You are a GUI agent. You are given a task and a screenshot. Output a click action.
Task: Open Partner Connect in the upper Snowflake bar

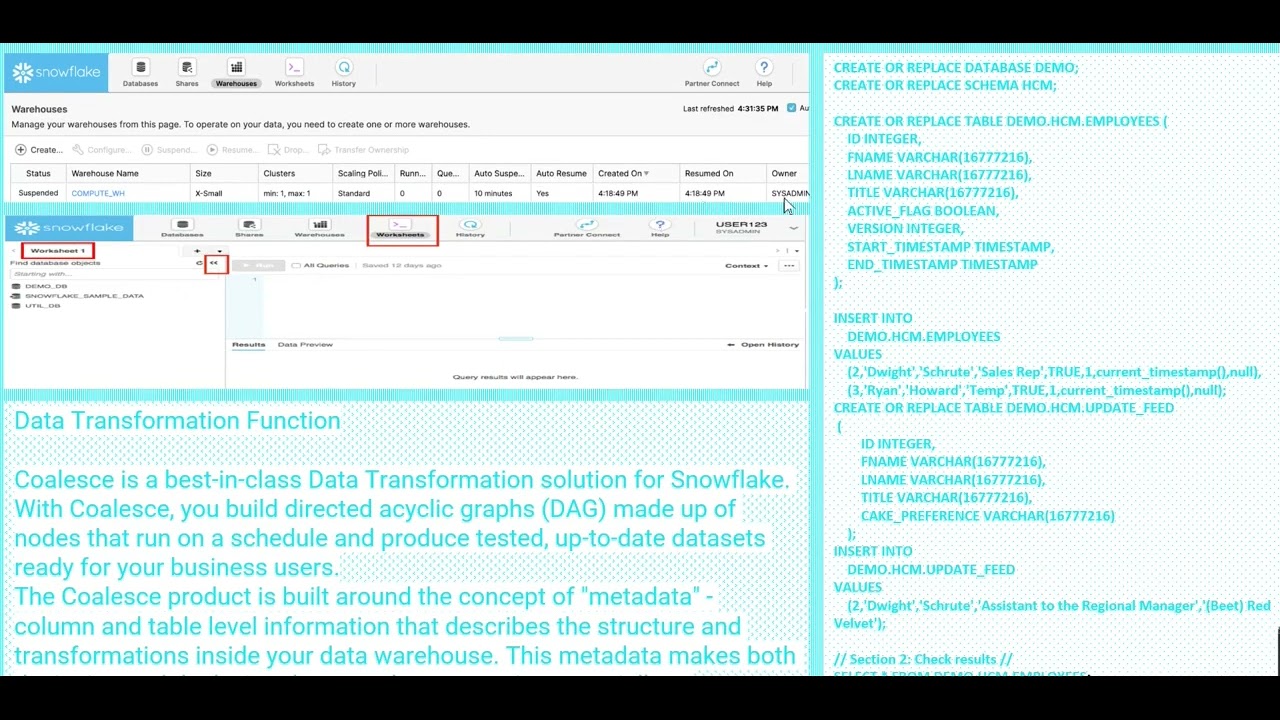[x=712, y=74]
